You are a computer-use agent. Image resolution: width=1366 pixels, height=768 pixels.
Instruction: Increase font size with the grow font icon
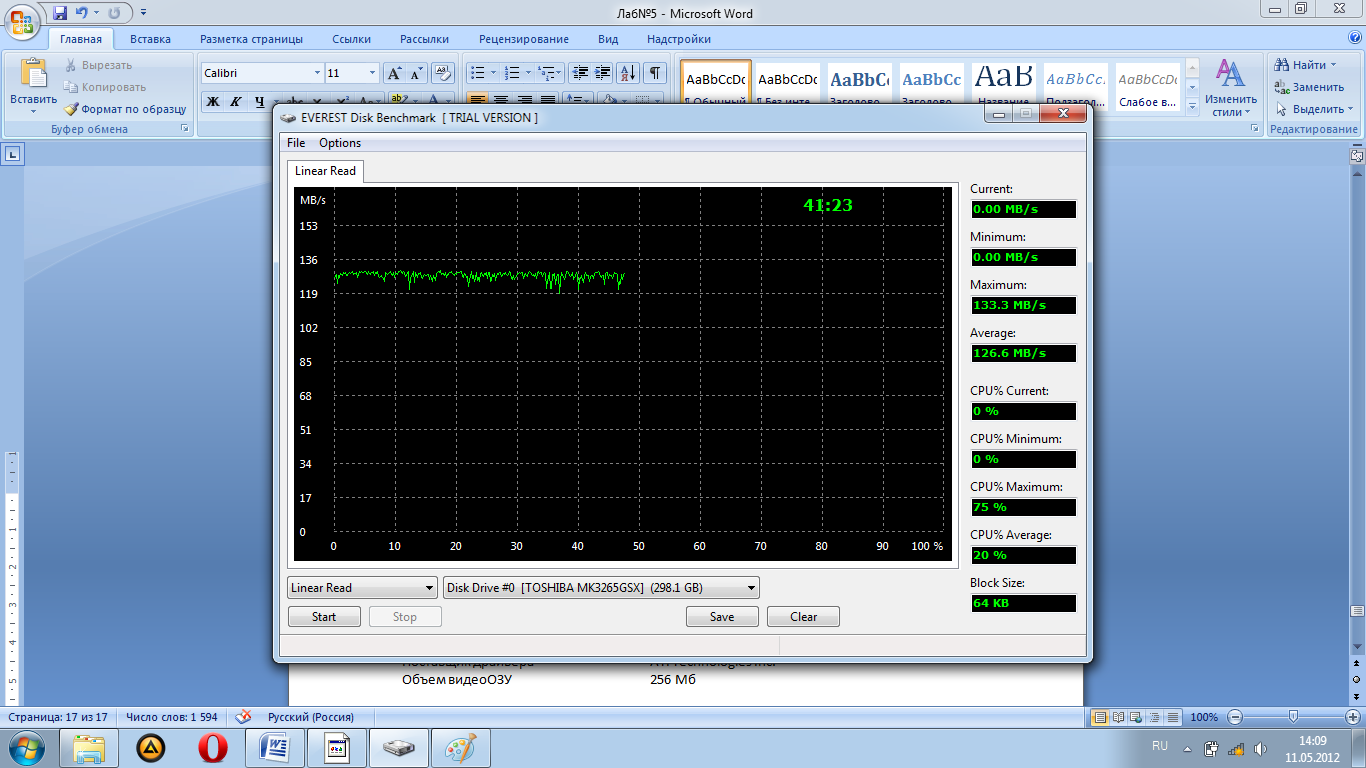click(x=394, y=73)
